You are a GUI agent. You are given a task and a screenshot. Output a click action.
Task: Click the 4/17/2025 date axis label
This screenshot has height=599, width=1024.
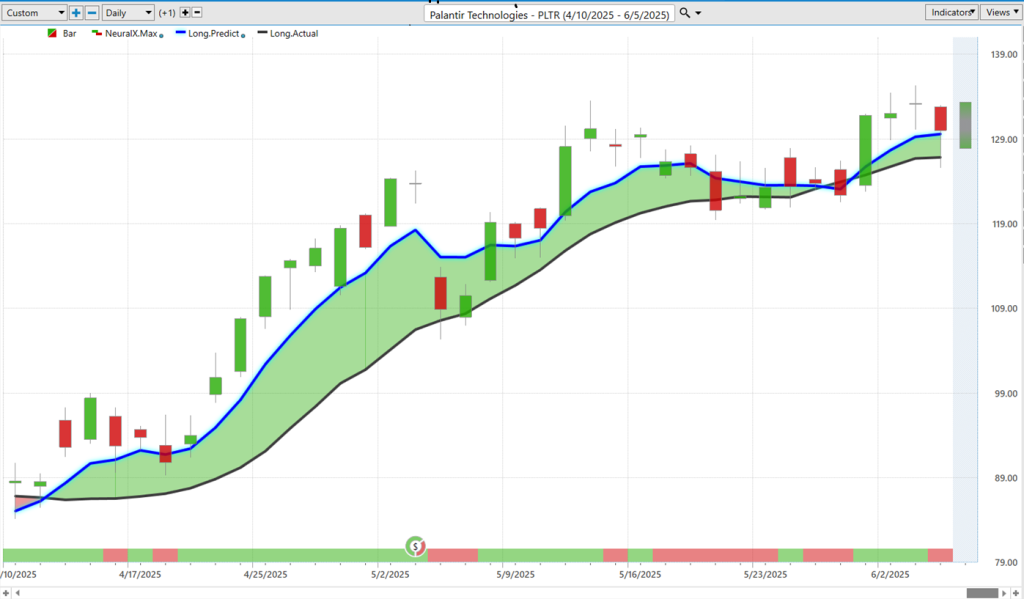[x=140, y=574]
